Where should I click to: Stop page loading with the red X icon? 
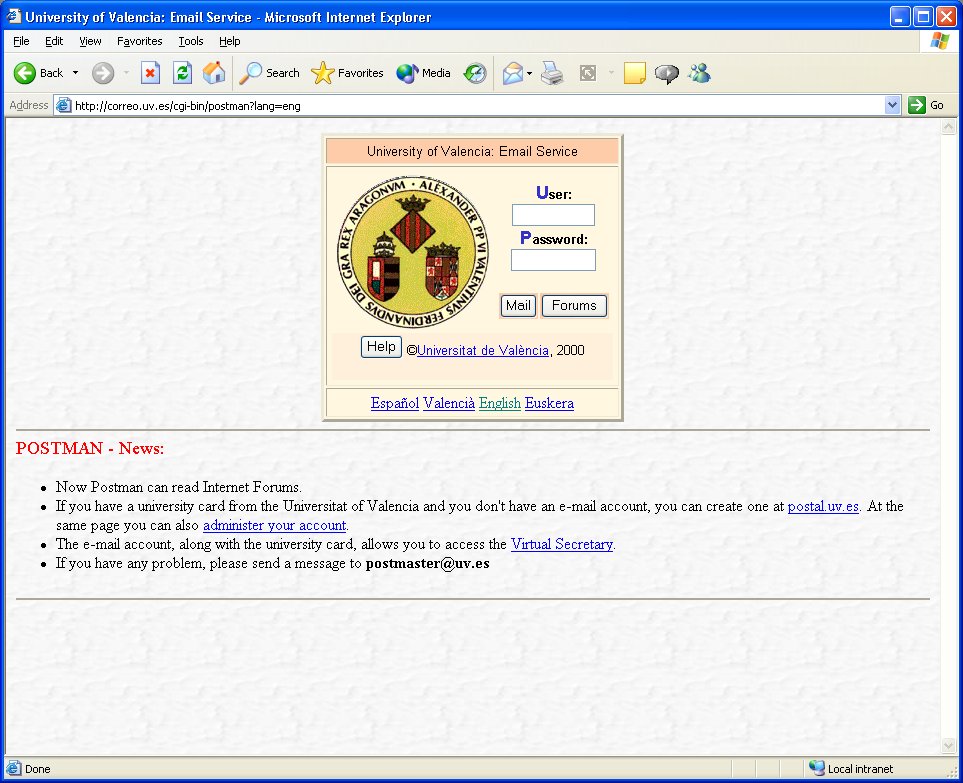coord(150,73)
